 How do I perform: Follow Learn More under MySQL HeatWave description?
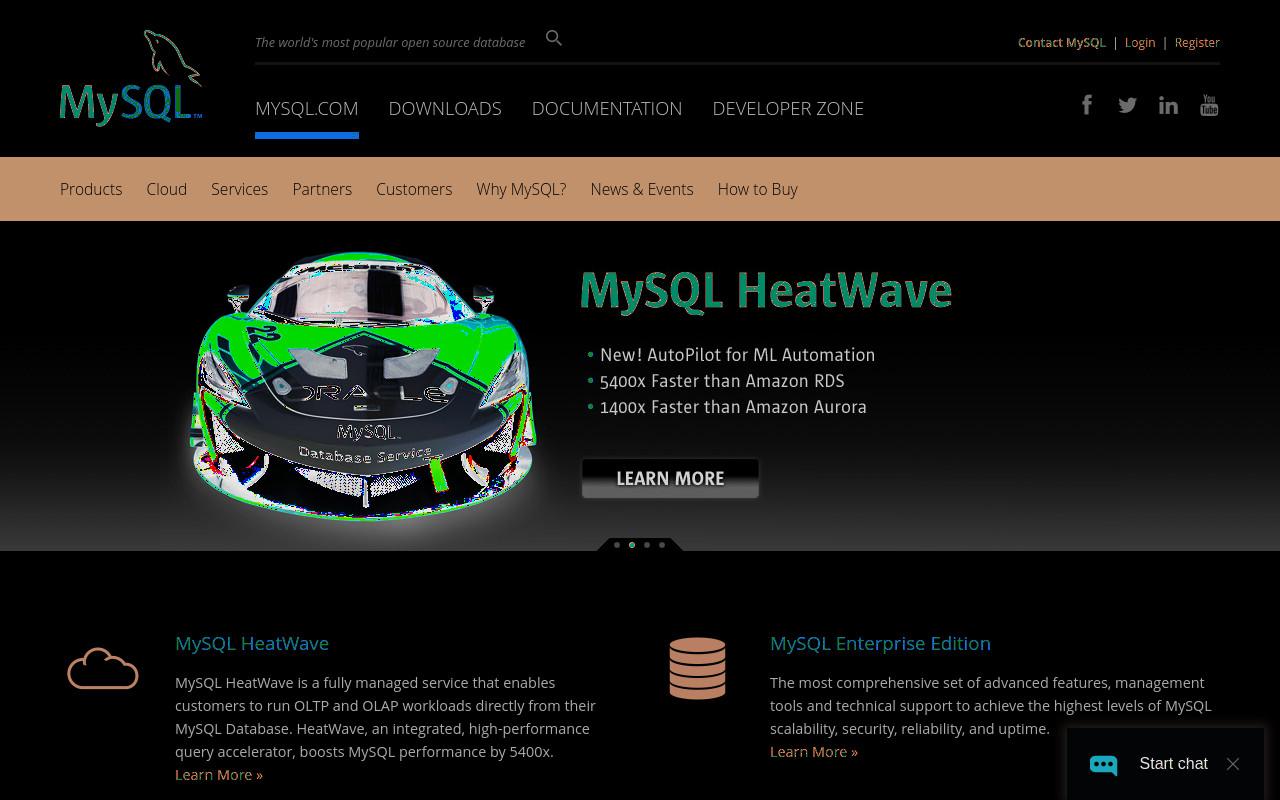tap(219, 774)
